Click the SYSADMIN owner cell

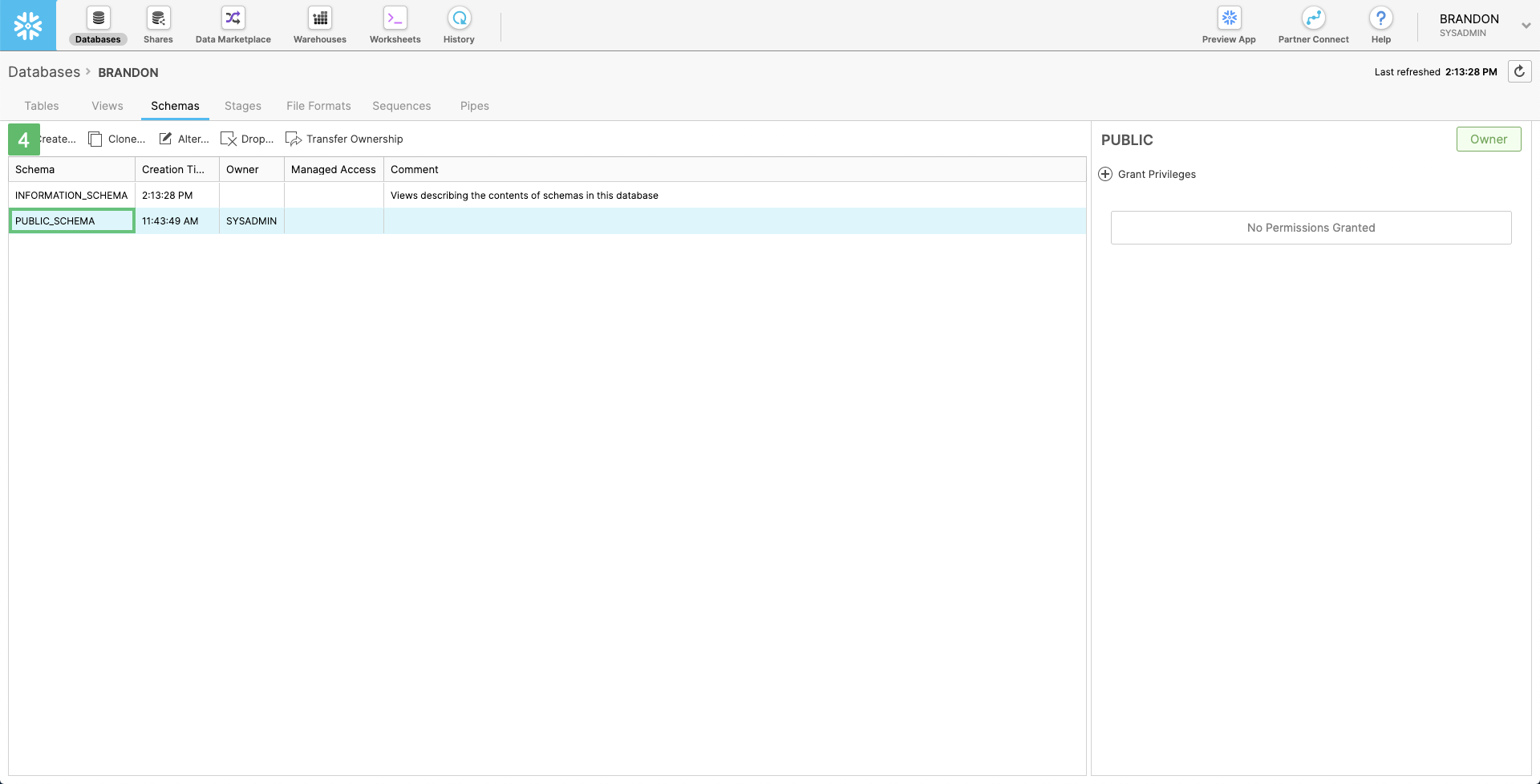pyautogui.click(x=252, y=220)
